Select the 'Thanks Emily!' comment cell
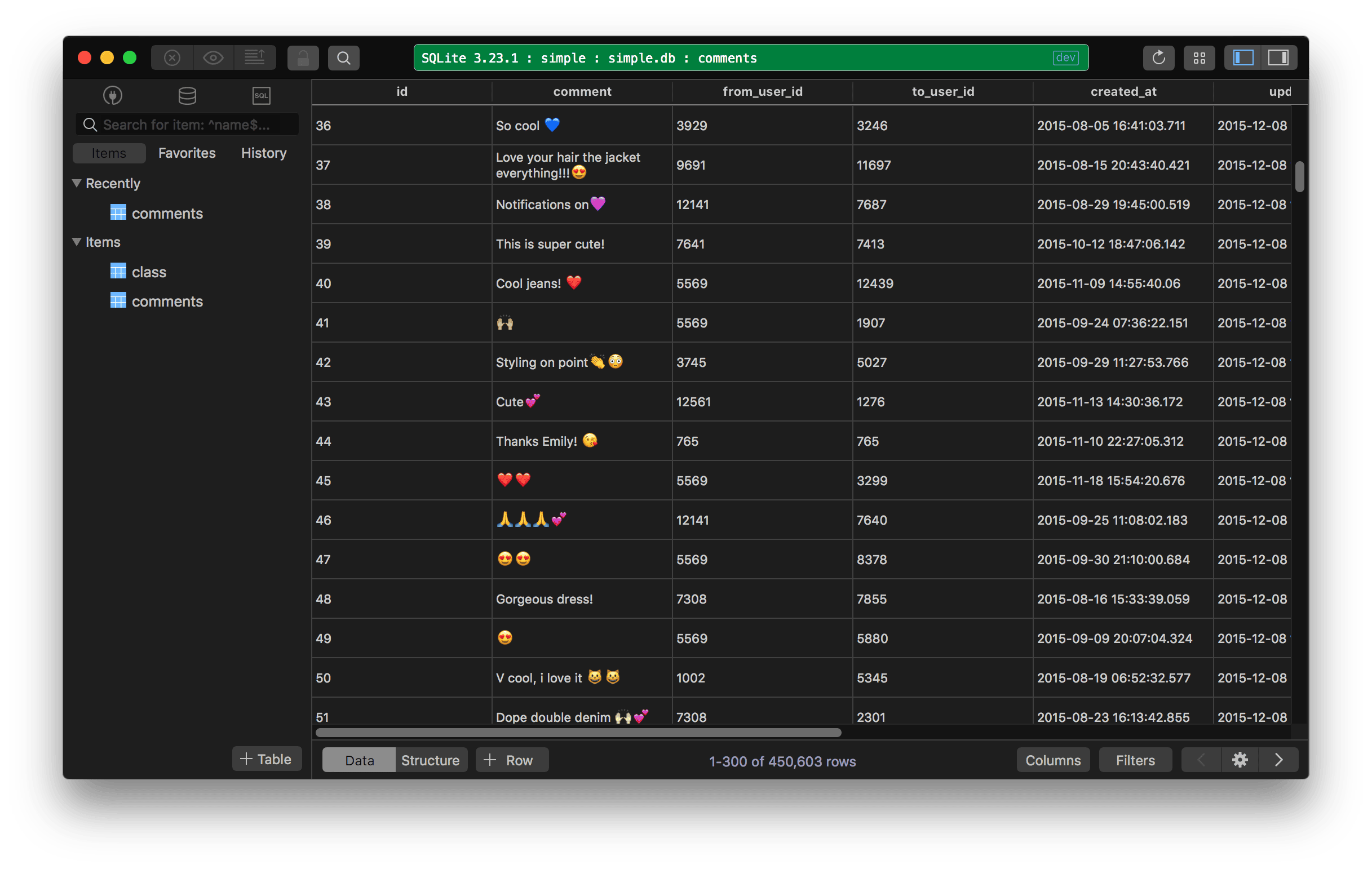Image resolution: width=1372 pixels, height=869 pixels. (582, 441)
